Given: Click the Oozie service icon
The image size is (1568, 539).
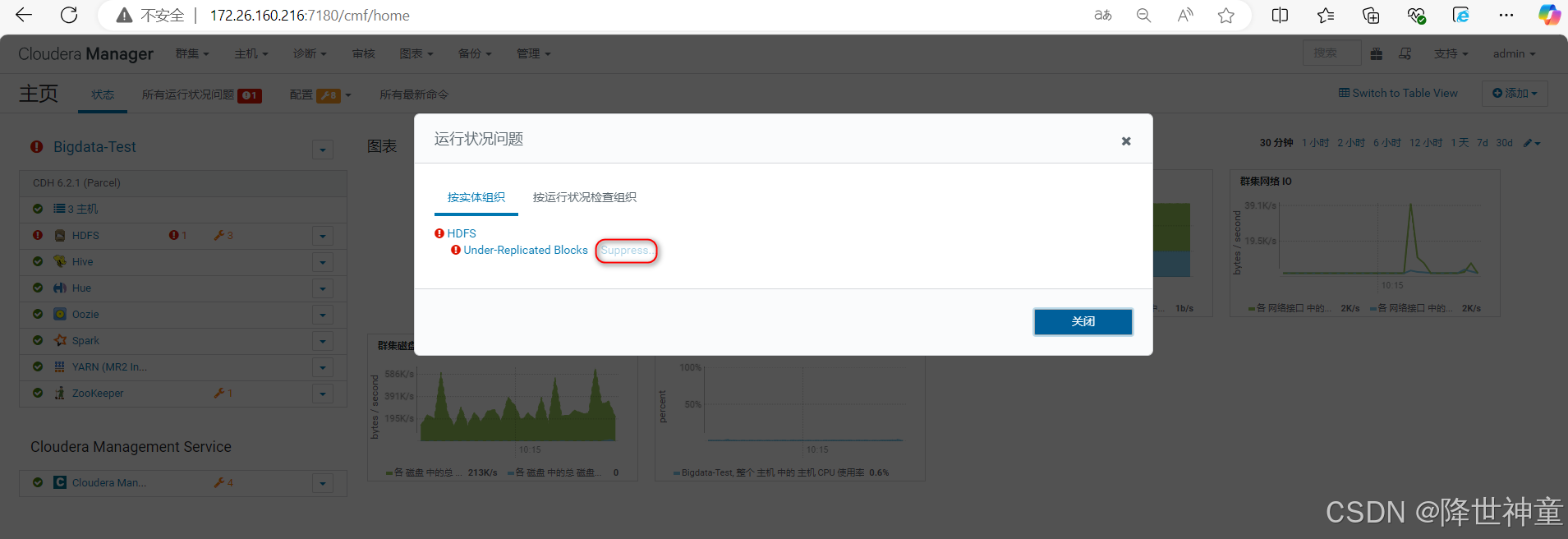Looking at the screenshot, I should [60, 314].
